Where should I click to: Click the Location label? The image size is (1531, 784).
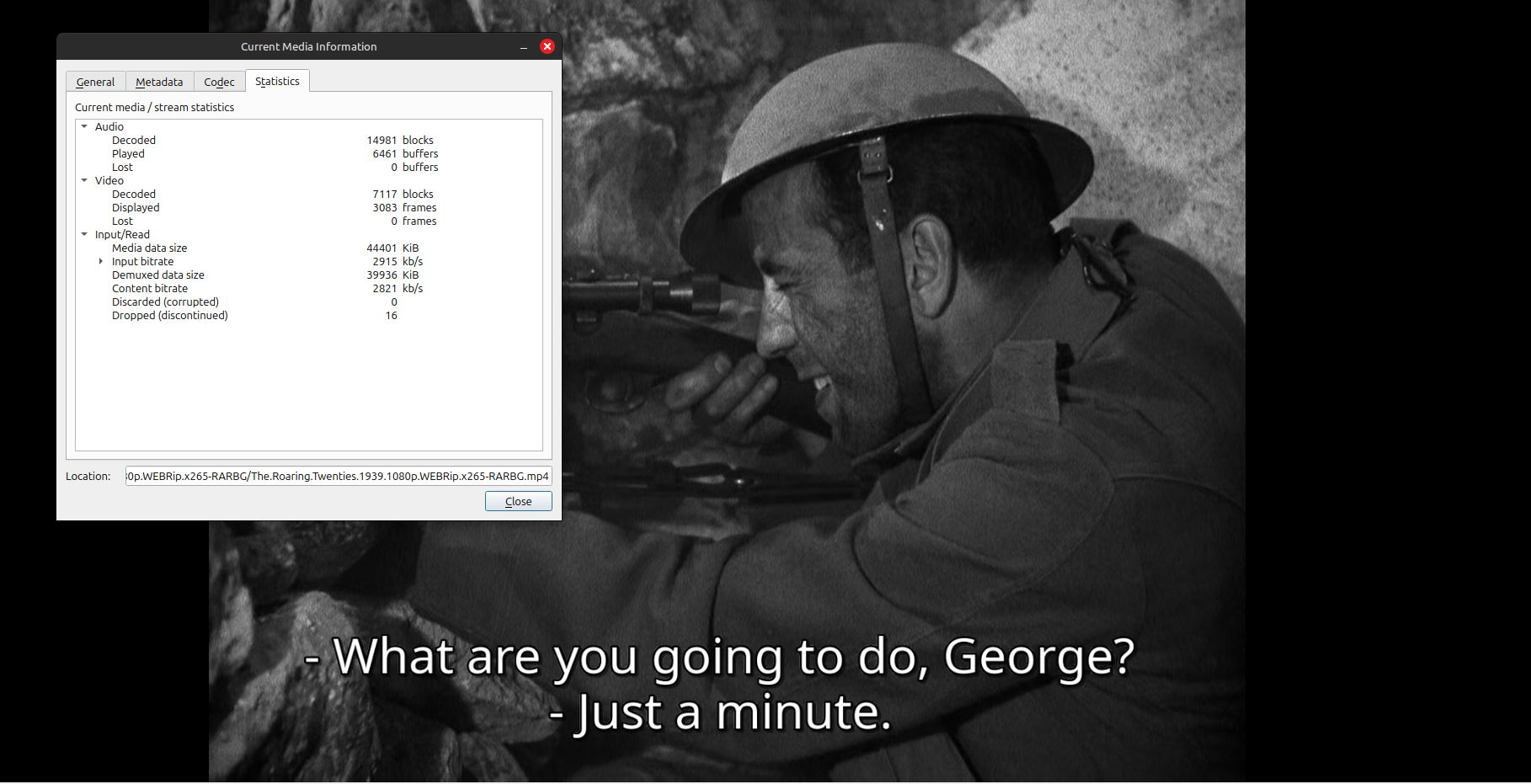point(88,476)
